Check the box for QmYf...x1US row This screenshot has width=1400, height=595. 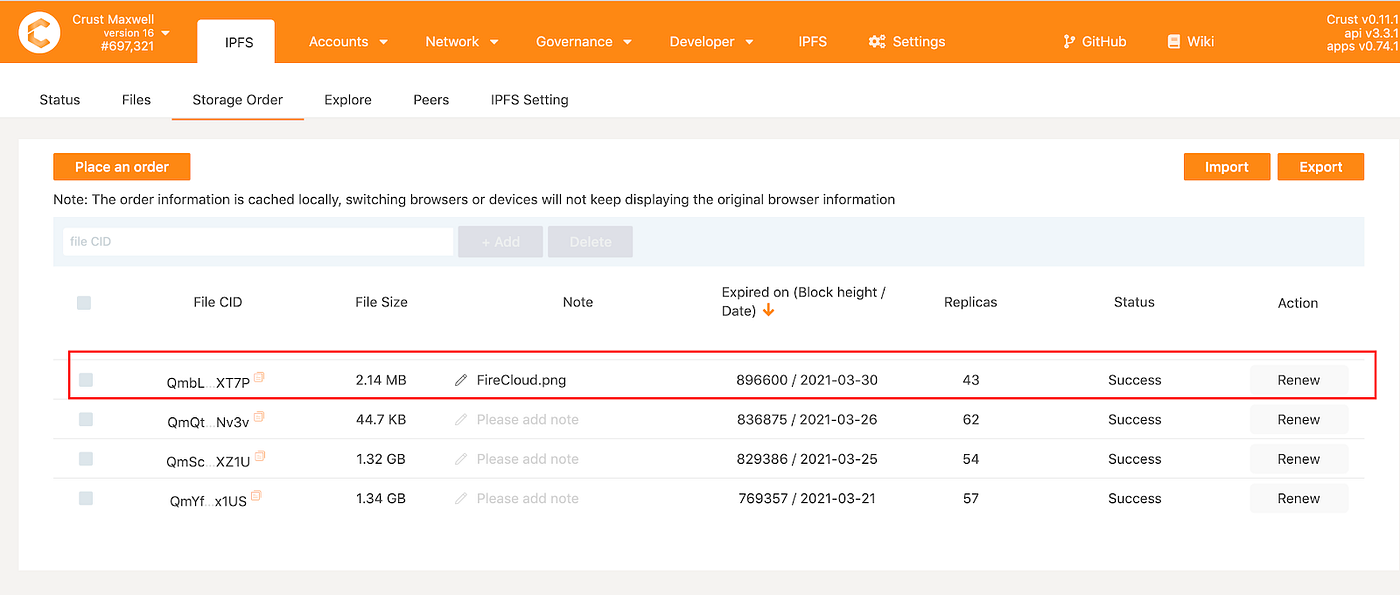pyautogui.click(x=86, y=498)
